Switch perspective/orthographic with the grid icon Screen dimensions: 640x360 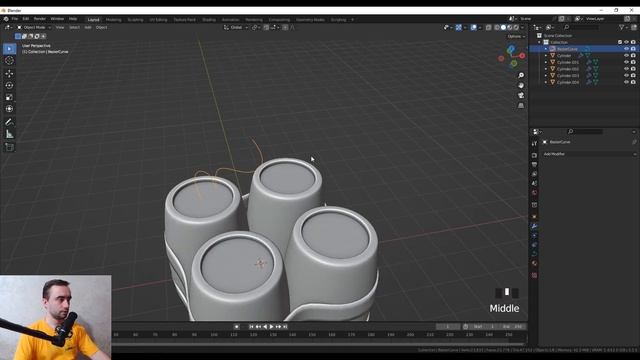click(x=521, y=105)
